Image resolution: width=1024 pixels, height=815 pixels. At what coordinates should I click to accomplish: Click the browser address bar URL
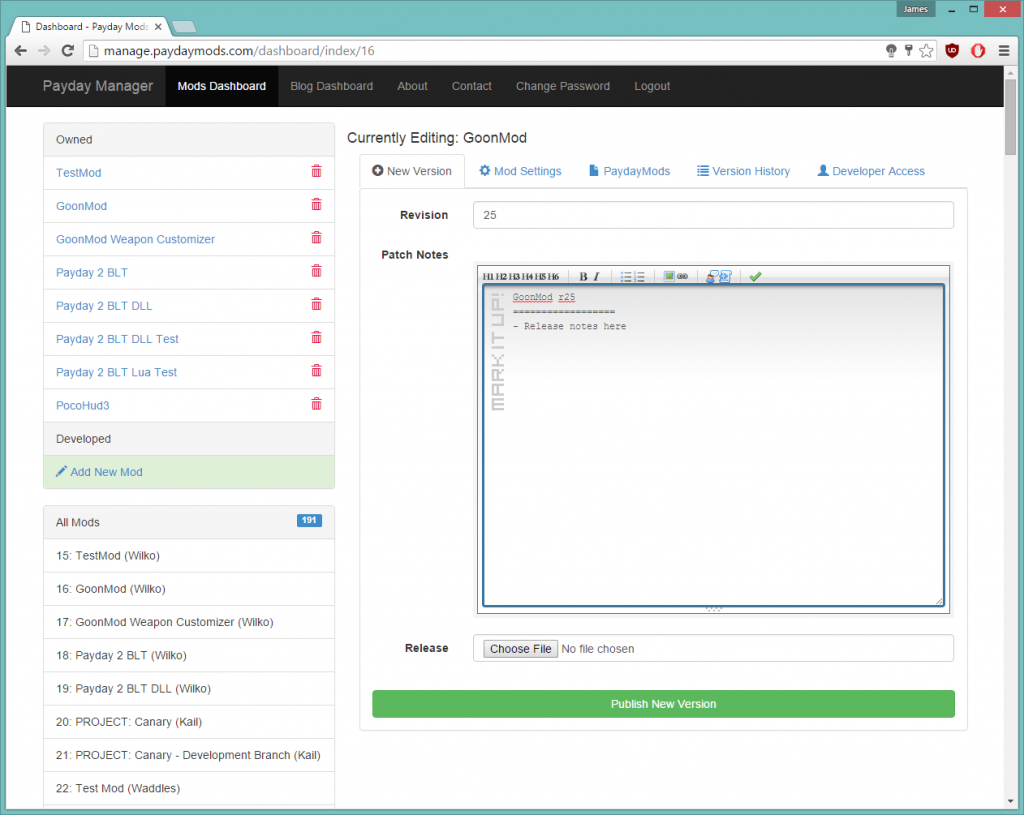(x=239, y=51)
